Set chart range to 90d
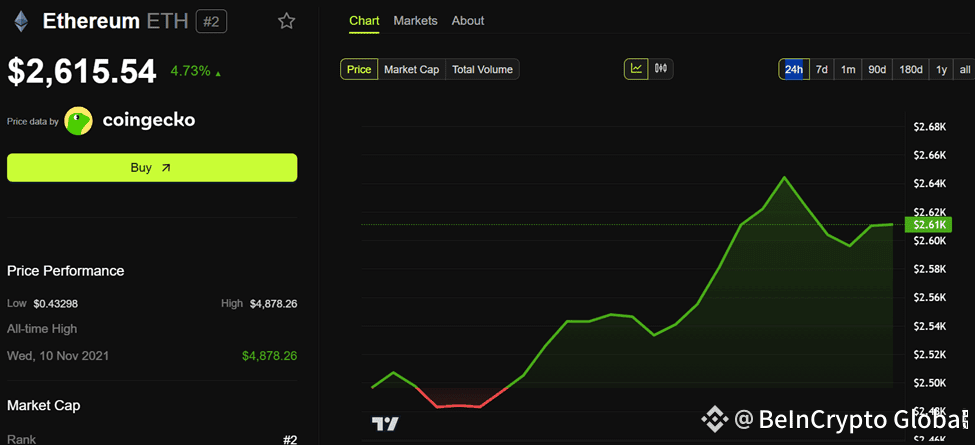The height and width of the screenshot is (445, 975). (x=877, y=70)
